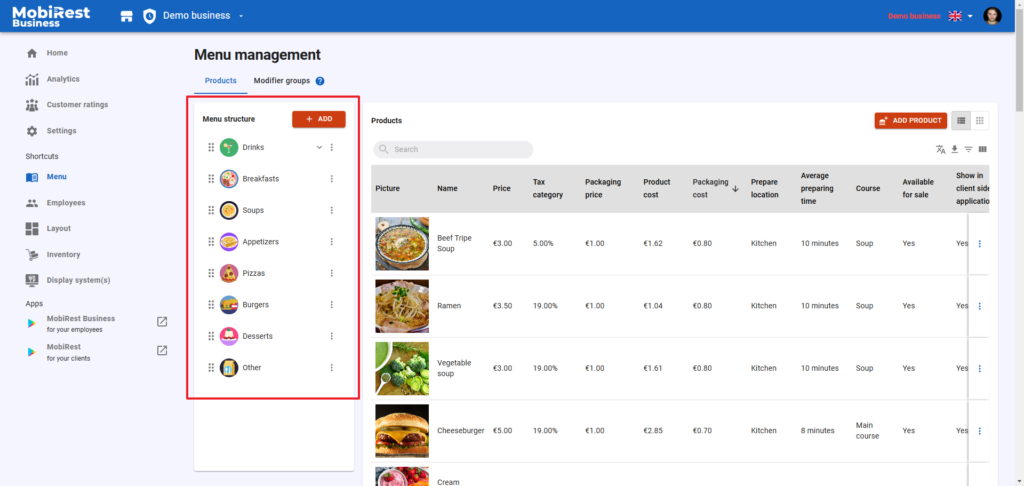Select the Burgers category
Image resolution: width=1024 pixels, height=486 pixels.
(x=256, y=304)
